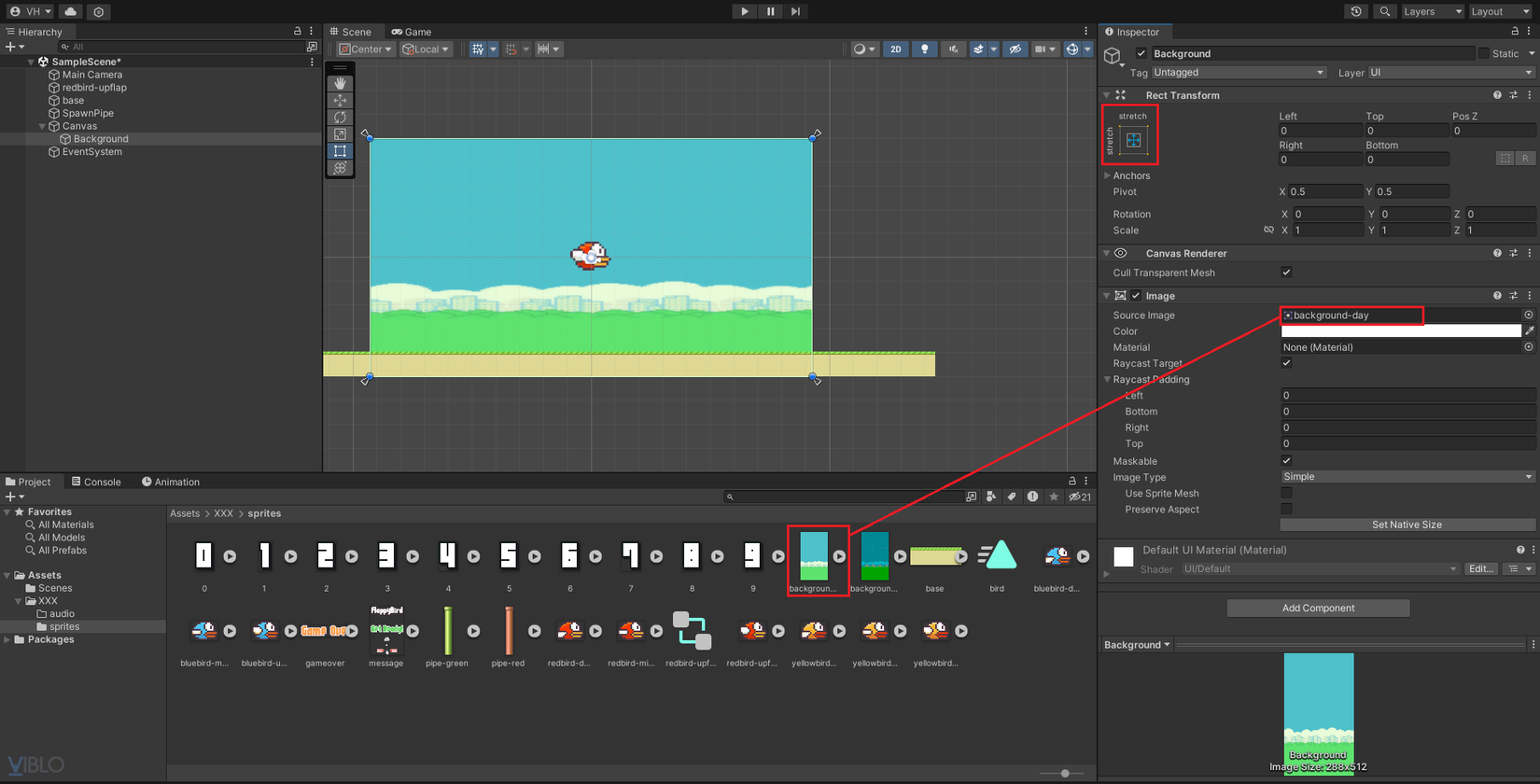Click the Pause playback button
Viewport: 1540px width, 784px height.
point(770,11)
